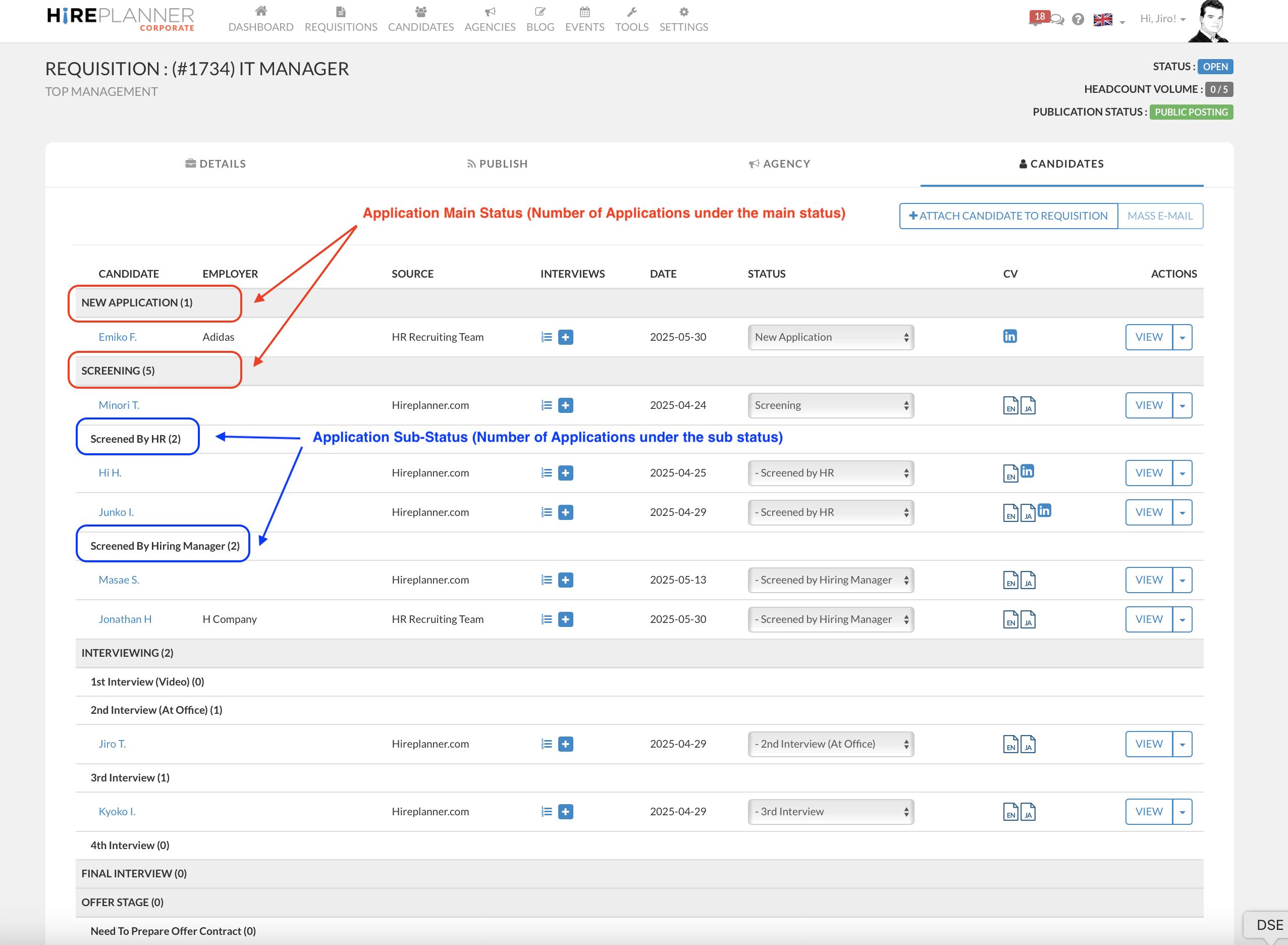The height and width of the screenshot is (945, 1288).
Task: Open the interview list icon for Kyoko I.
Action: [x=545, y=811]
